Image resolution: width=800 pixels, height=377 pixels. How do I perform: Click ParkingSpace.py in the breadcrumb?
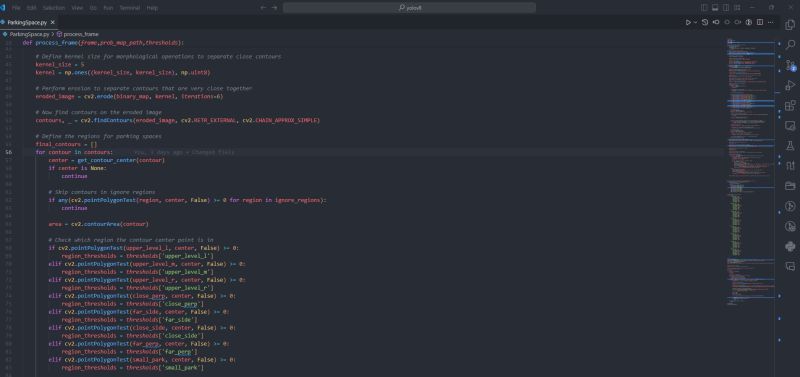30,34
